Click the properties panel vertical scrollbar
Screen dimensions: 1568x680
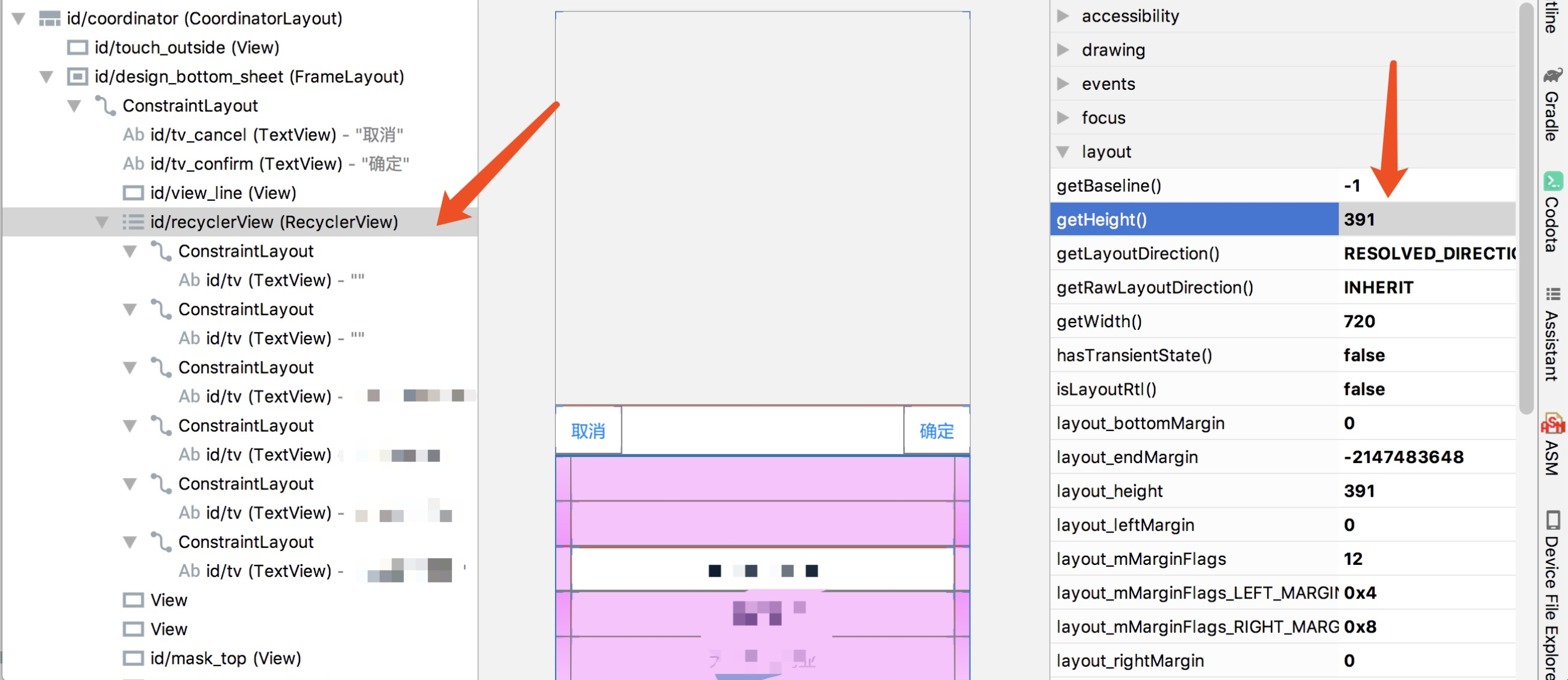(x=1526, y=207)
